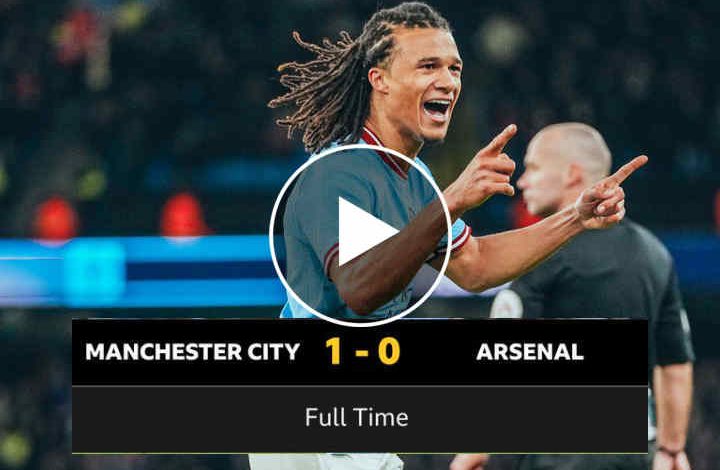This screenshot has width=720, height=470.
Task: Click the Full Time status label
Action: click(x=357, y=418)
